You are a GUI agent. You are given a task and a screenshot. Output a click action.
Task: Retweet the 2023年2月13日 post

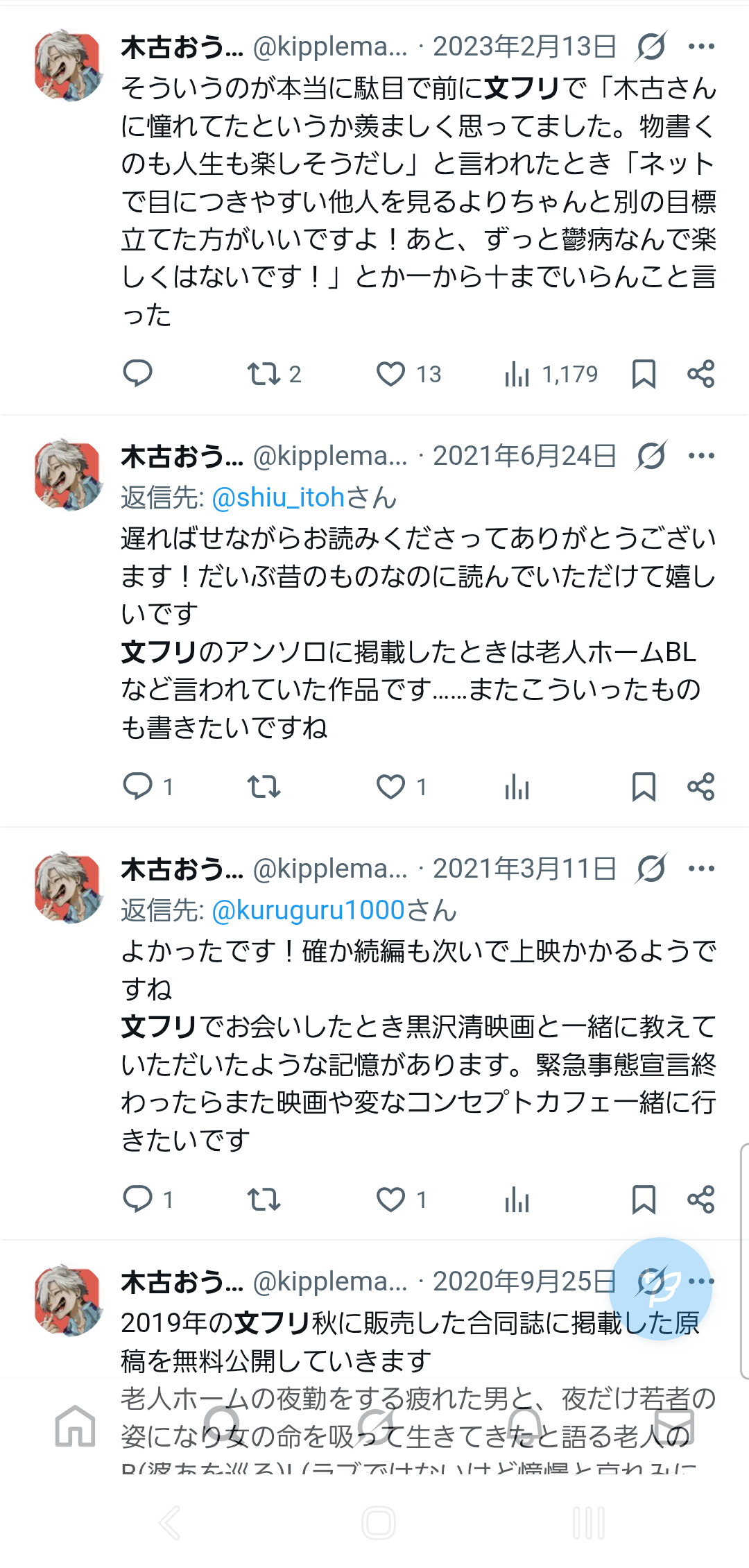point(264,374)
